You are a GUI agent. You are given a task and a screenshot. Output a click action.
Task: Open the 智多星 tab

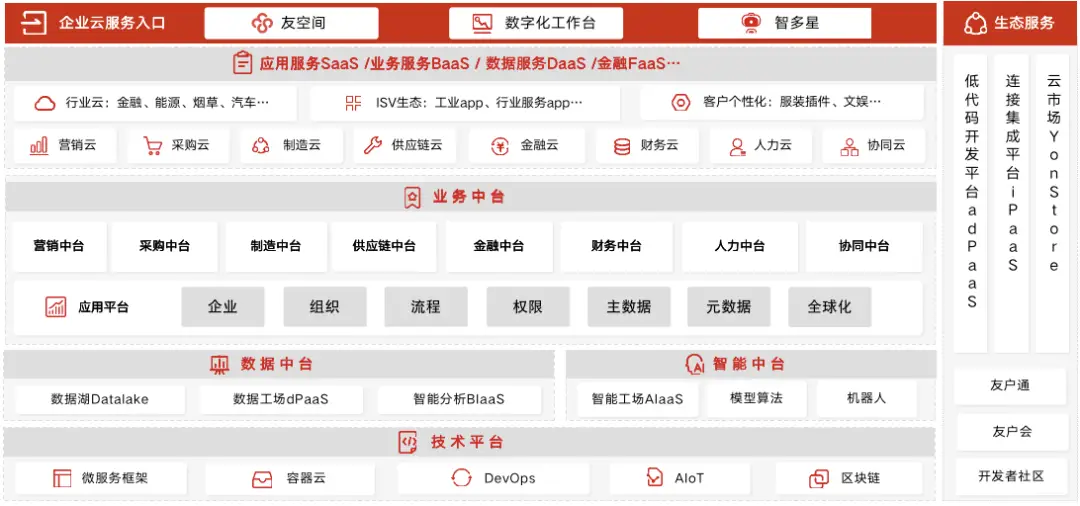[x=785, y=23]
